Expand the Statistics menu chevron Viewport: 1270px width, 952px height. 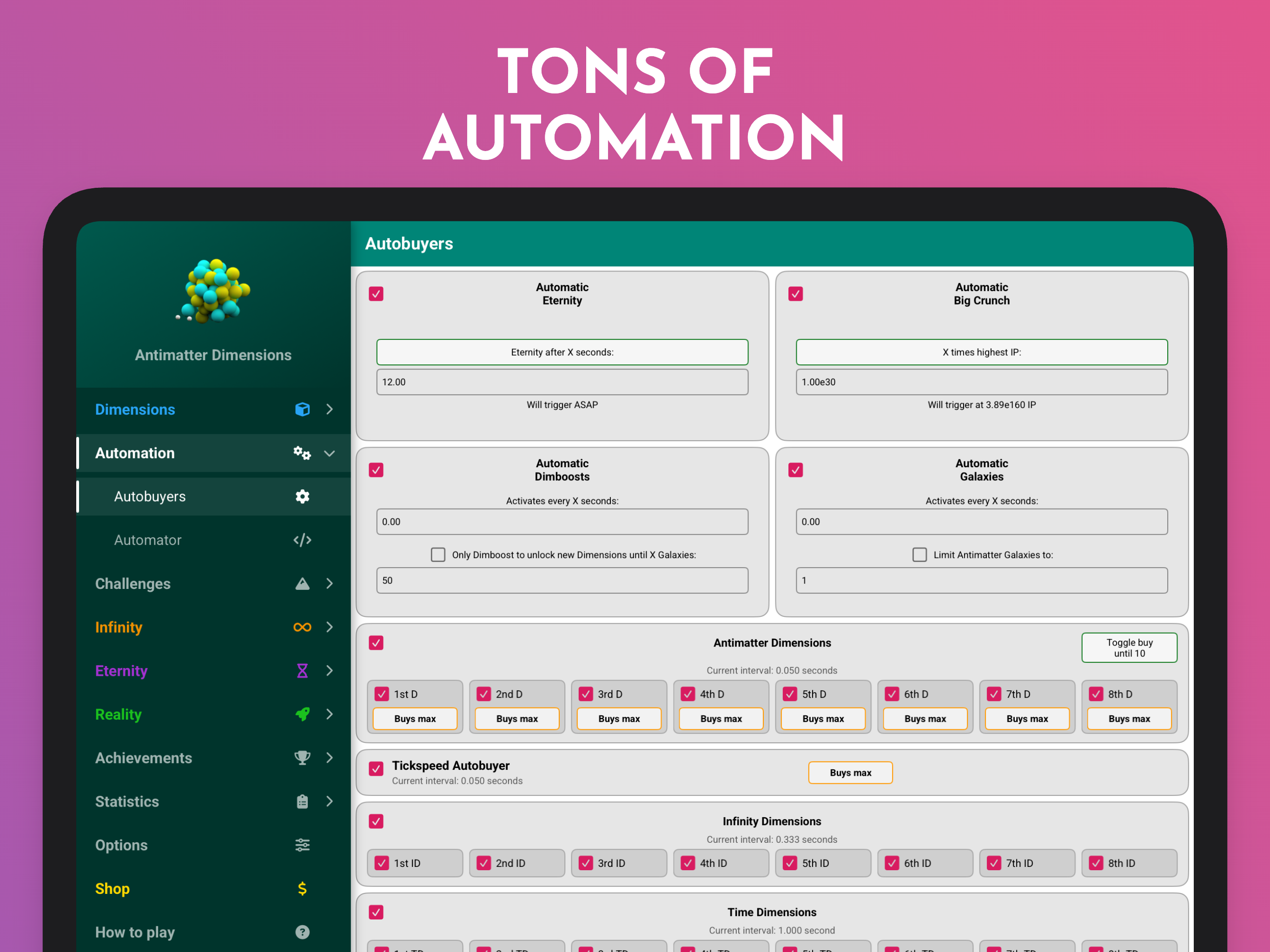tap(330, 801)
